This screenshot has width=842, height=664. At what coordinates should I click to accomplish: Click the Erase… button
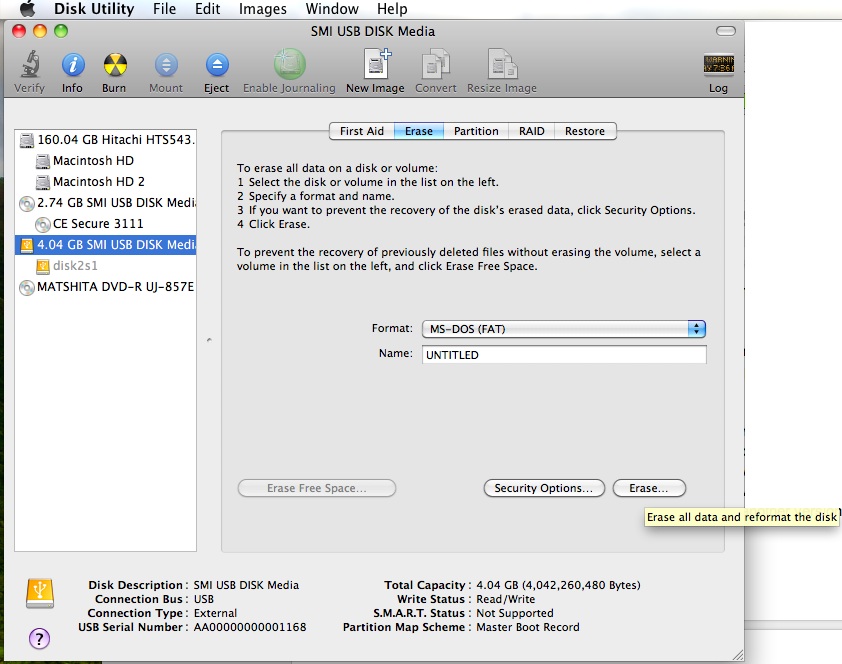pyautogui.click(x=649, y=488)
